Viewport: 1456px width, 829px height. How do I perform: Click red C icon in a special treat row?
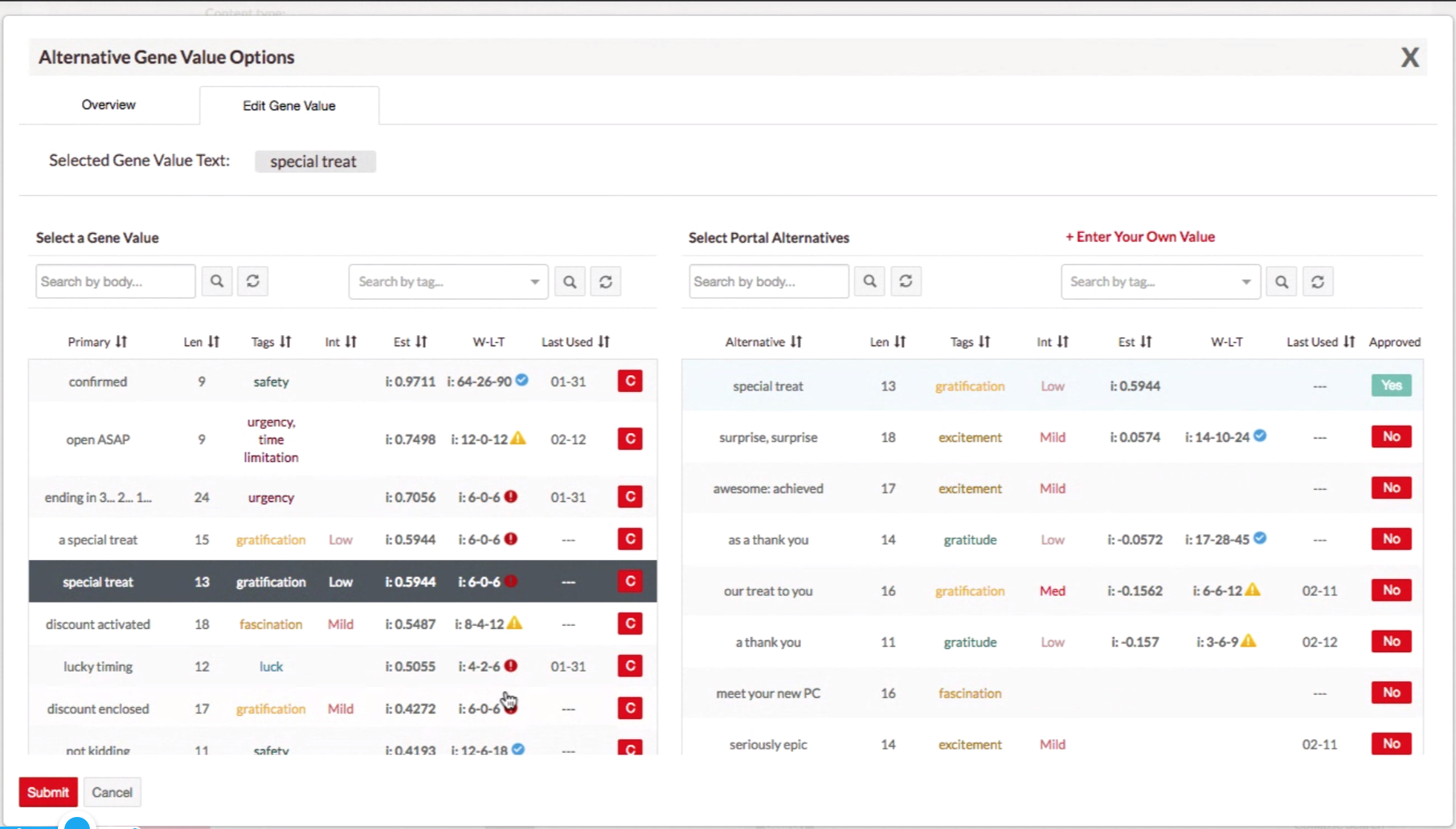630,539
